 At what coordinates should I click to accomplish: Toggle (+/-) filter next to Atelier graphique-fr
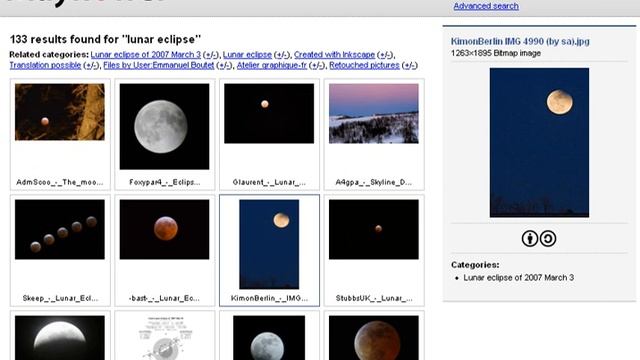(x=317, y=65)
